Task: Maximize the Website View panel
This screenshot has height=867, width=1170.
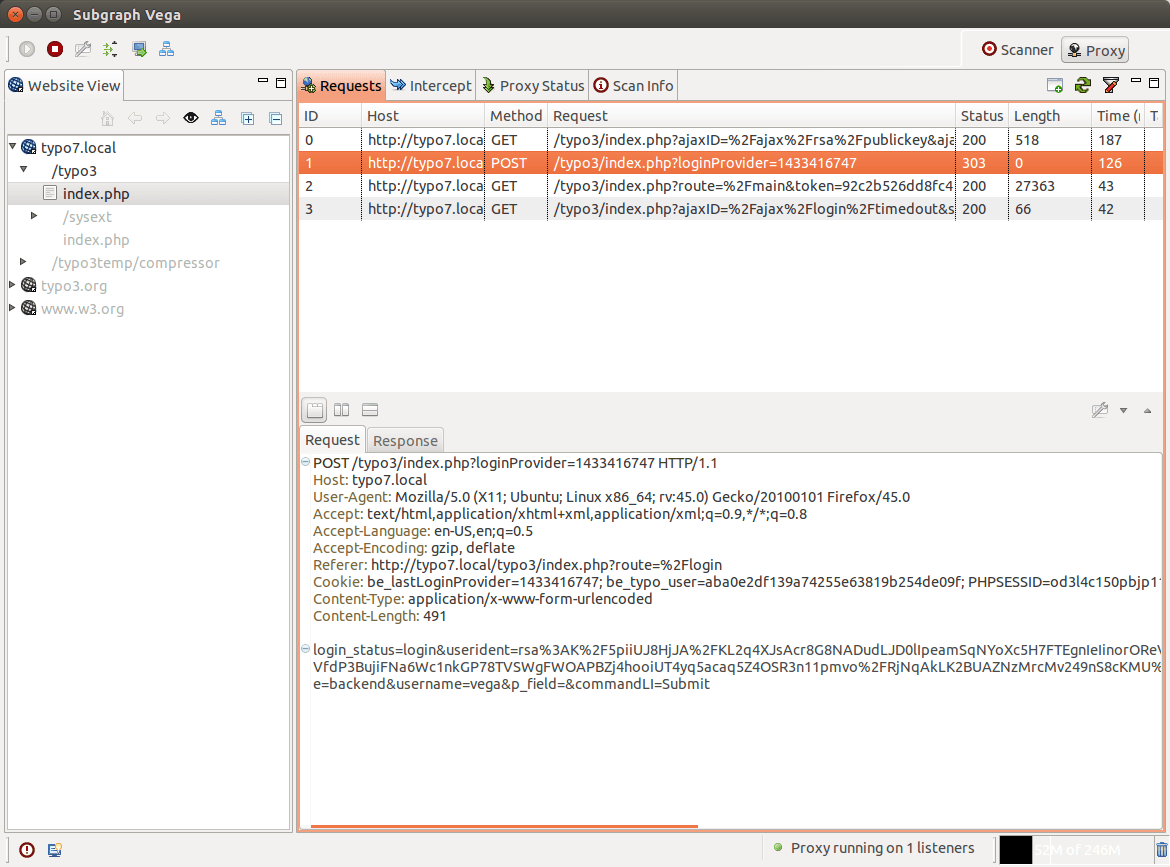Action: tap(281, 83)
